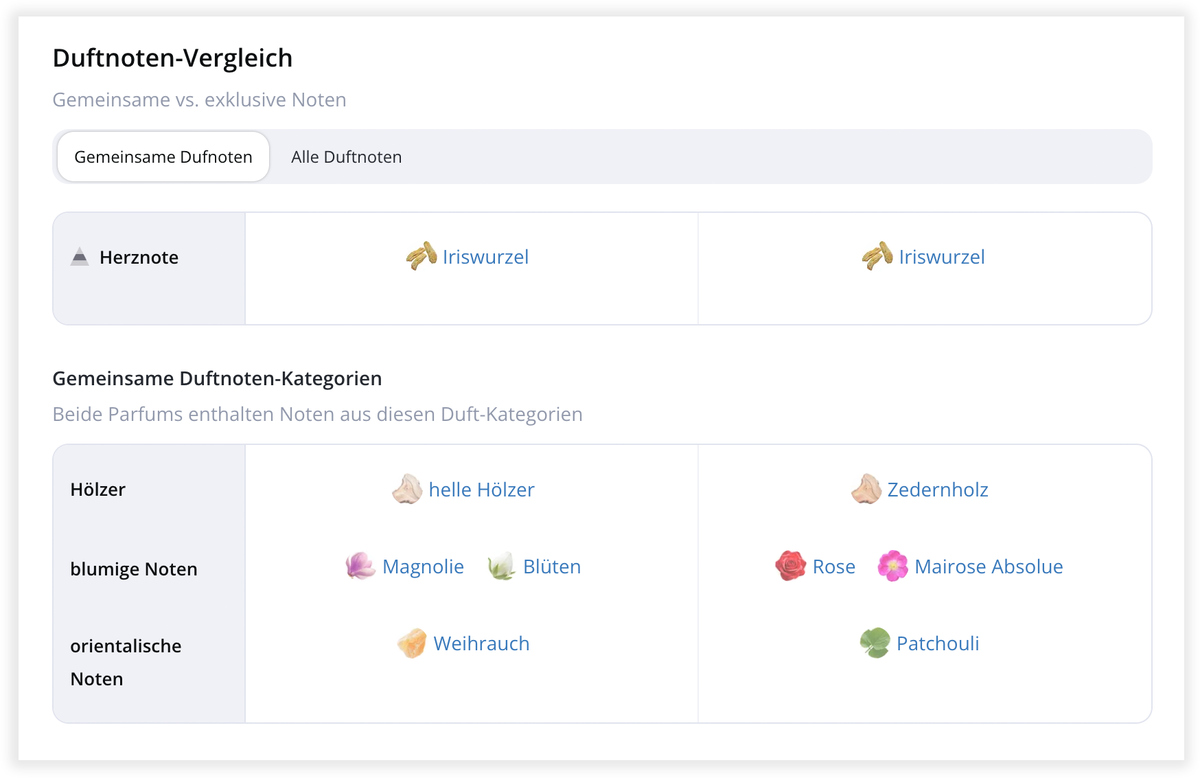Open the Zedernholz note link
Viewport: 1200px width, 778px height.
coord(938,489)
